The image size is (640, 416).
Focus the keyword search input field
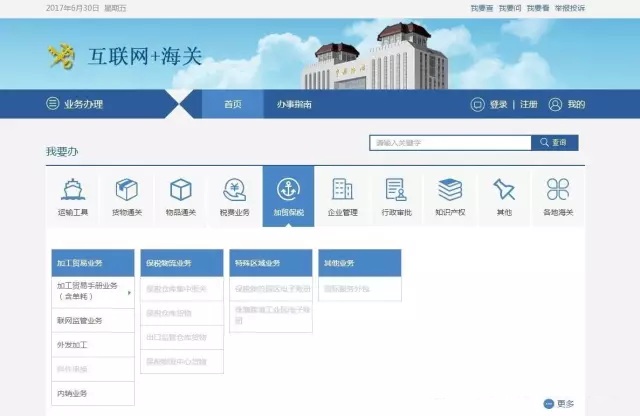coord(450,143)
